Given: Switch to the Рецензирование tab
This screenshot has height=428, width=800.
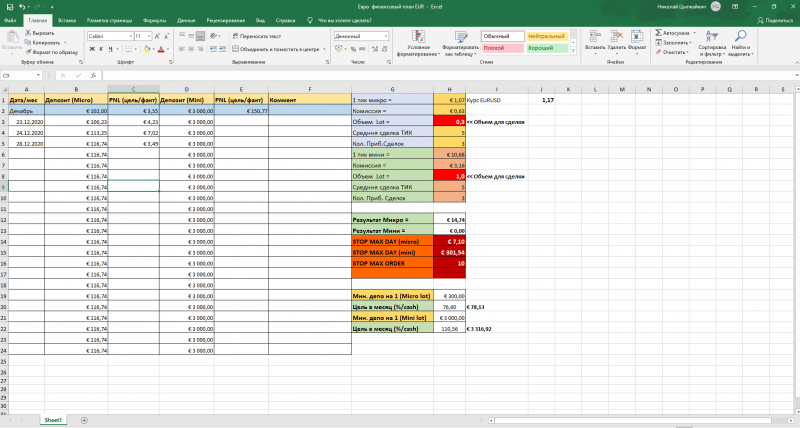Looking at the screenshot, I should pyautogui.click(x=226, y=20).
